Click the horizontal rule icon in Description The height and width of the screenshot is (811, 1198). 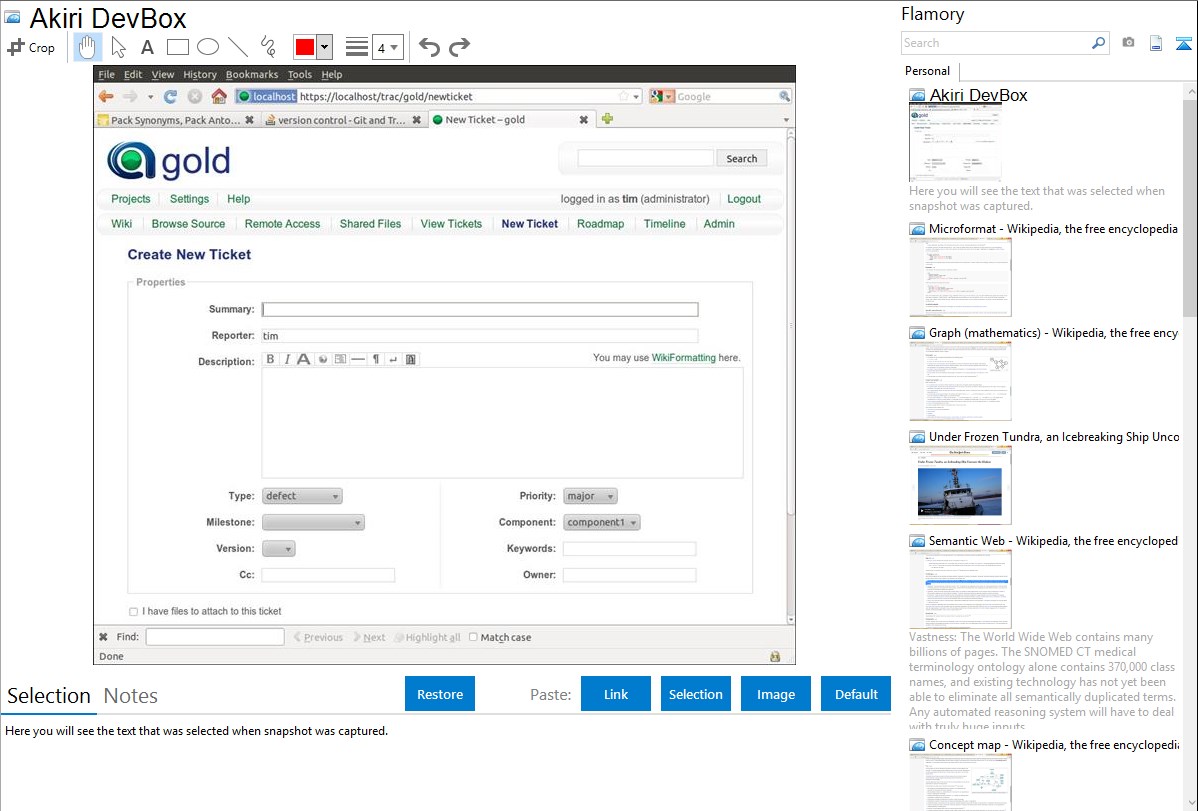[358, 358]
